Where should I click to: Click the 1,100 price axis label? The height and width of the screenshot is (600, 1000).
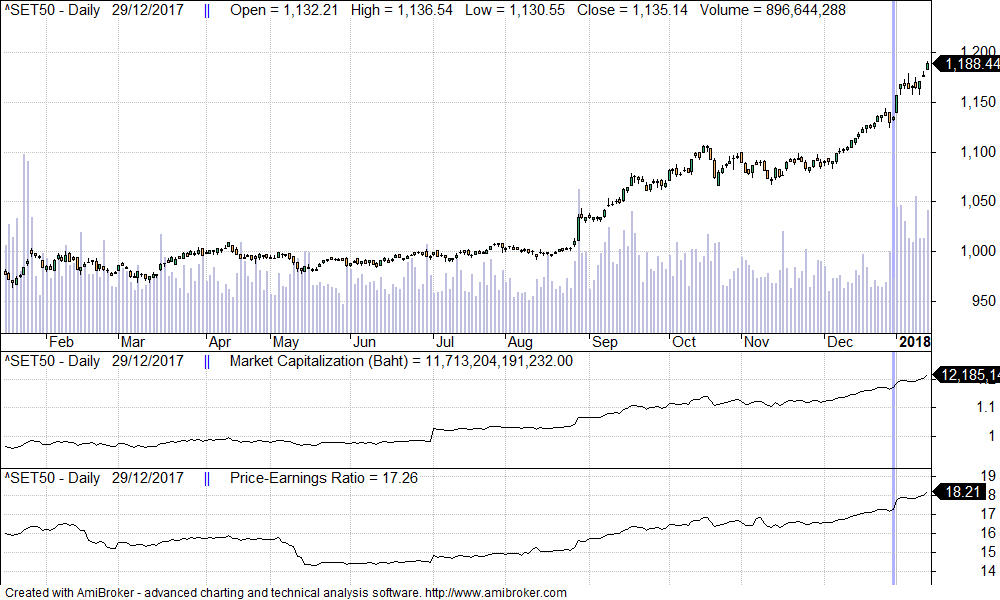[x=973, y=152]
